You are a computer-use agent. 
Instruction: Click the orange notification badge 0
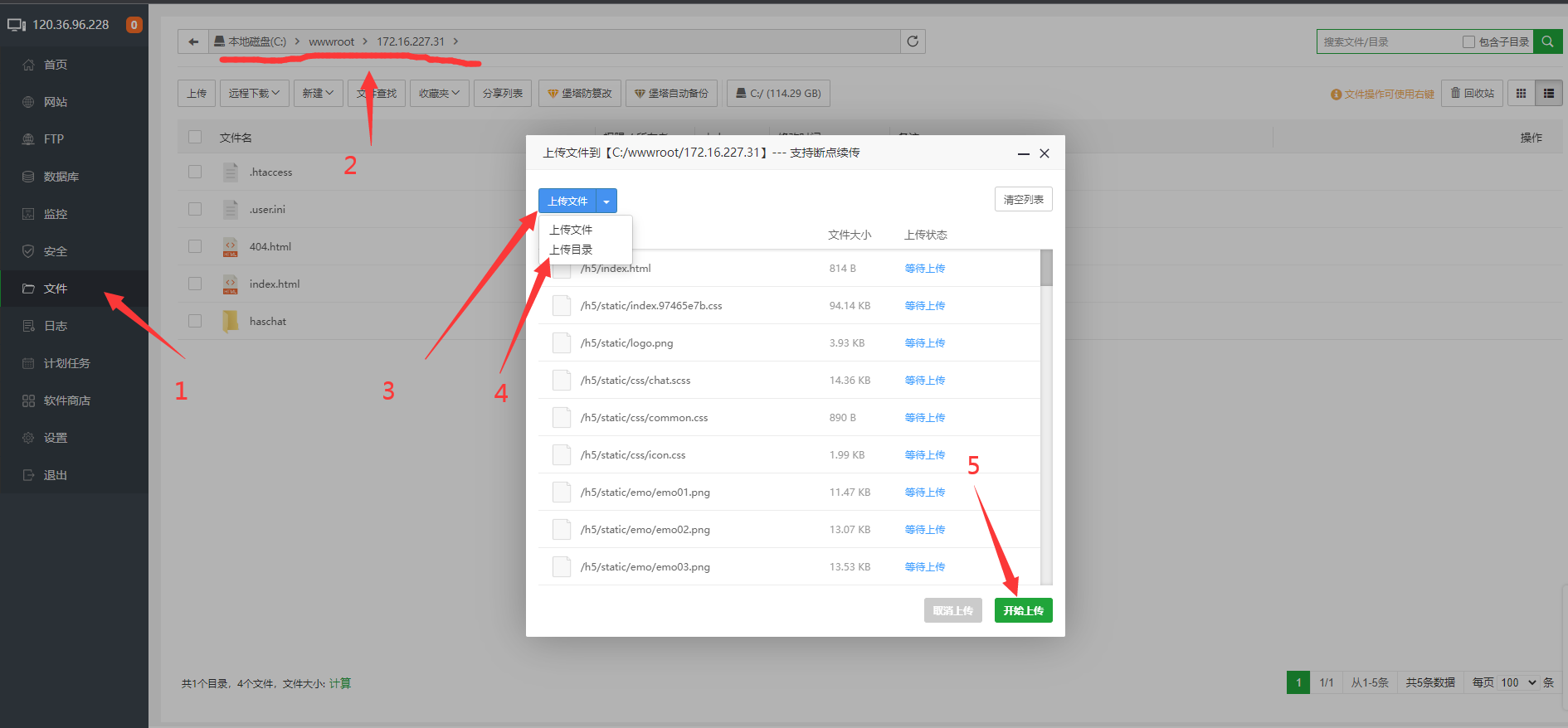pos(134,25)
